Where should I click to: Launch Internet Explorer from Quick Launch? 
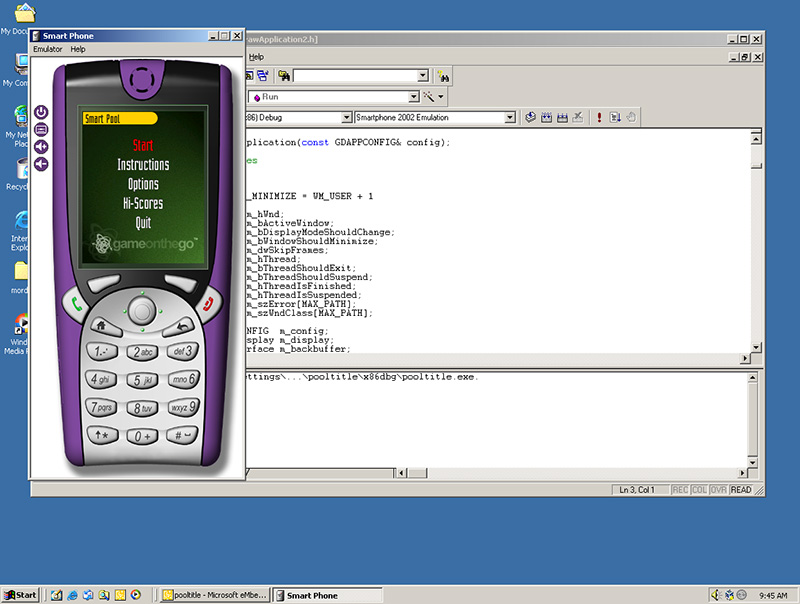[x=72, y=595]
